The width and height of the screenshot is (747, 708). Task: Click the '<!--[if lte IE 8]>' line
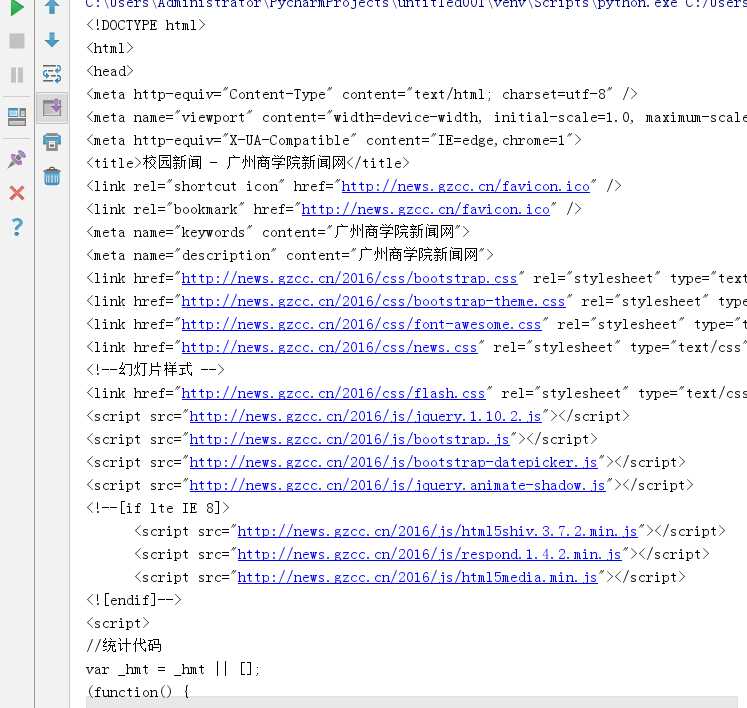coord(158,508)
